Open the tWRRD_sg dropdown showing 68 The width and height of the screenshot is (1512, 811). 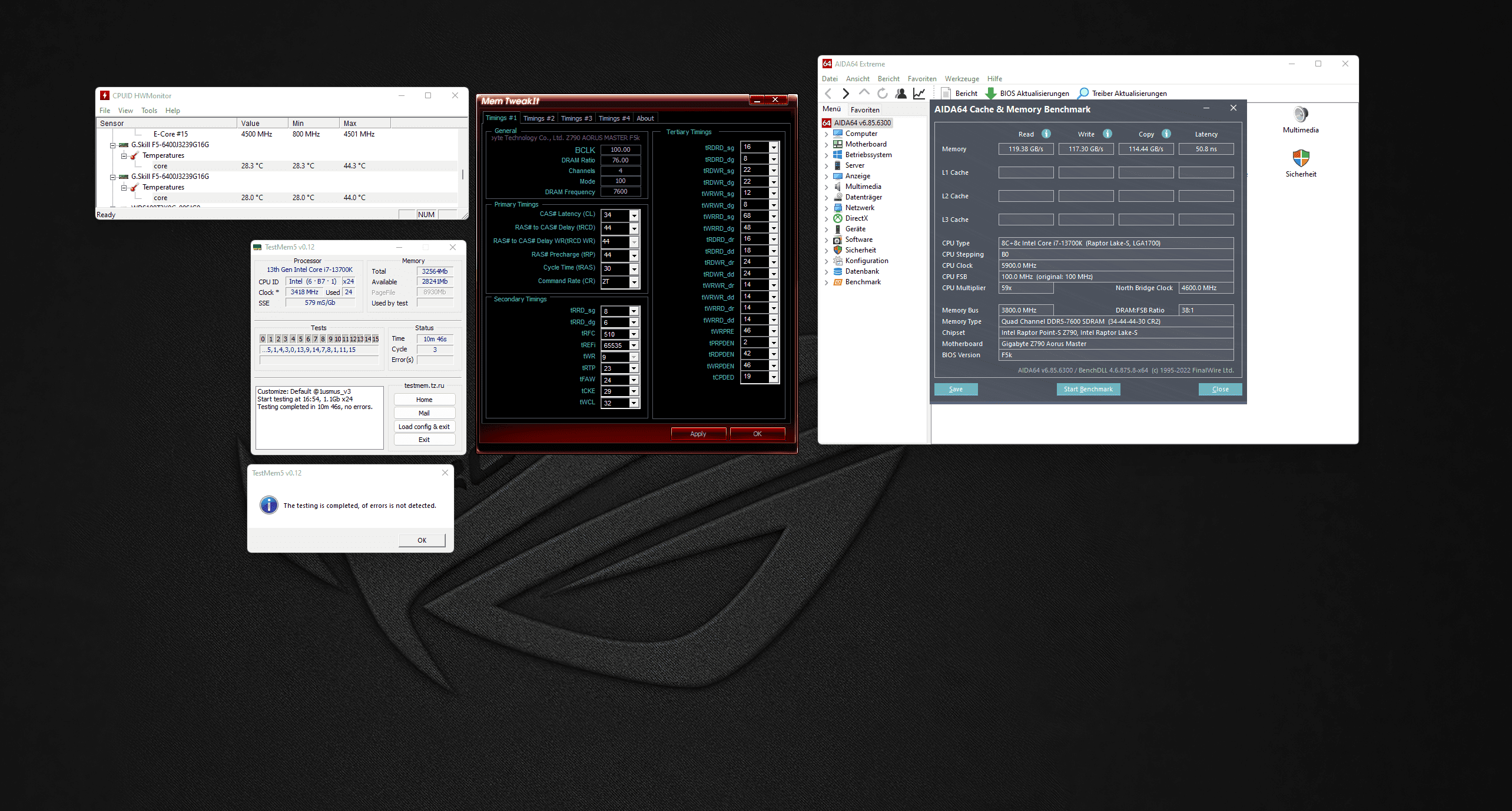coord(774,217)
